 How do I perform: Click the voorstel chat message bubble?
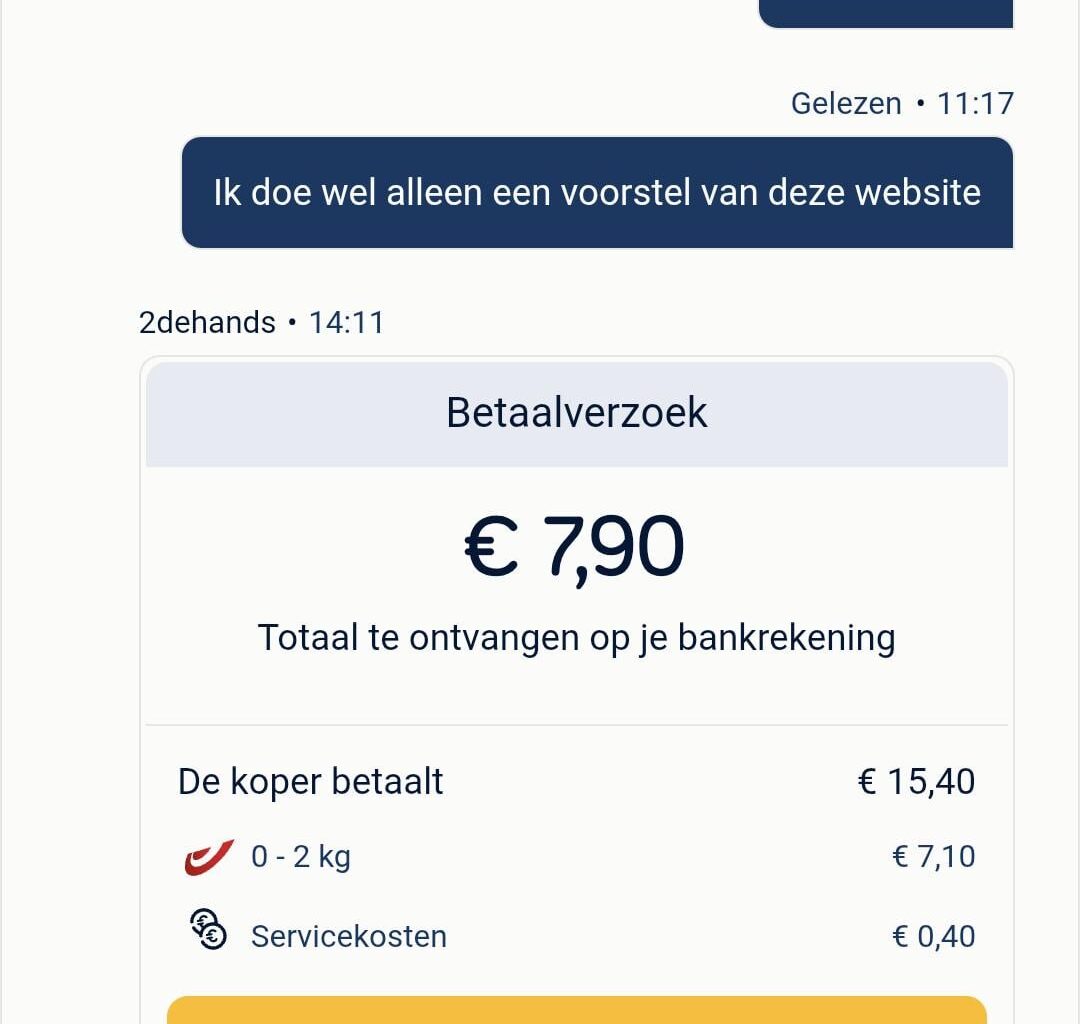coord(597,192)
